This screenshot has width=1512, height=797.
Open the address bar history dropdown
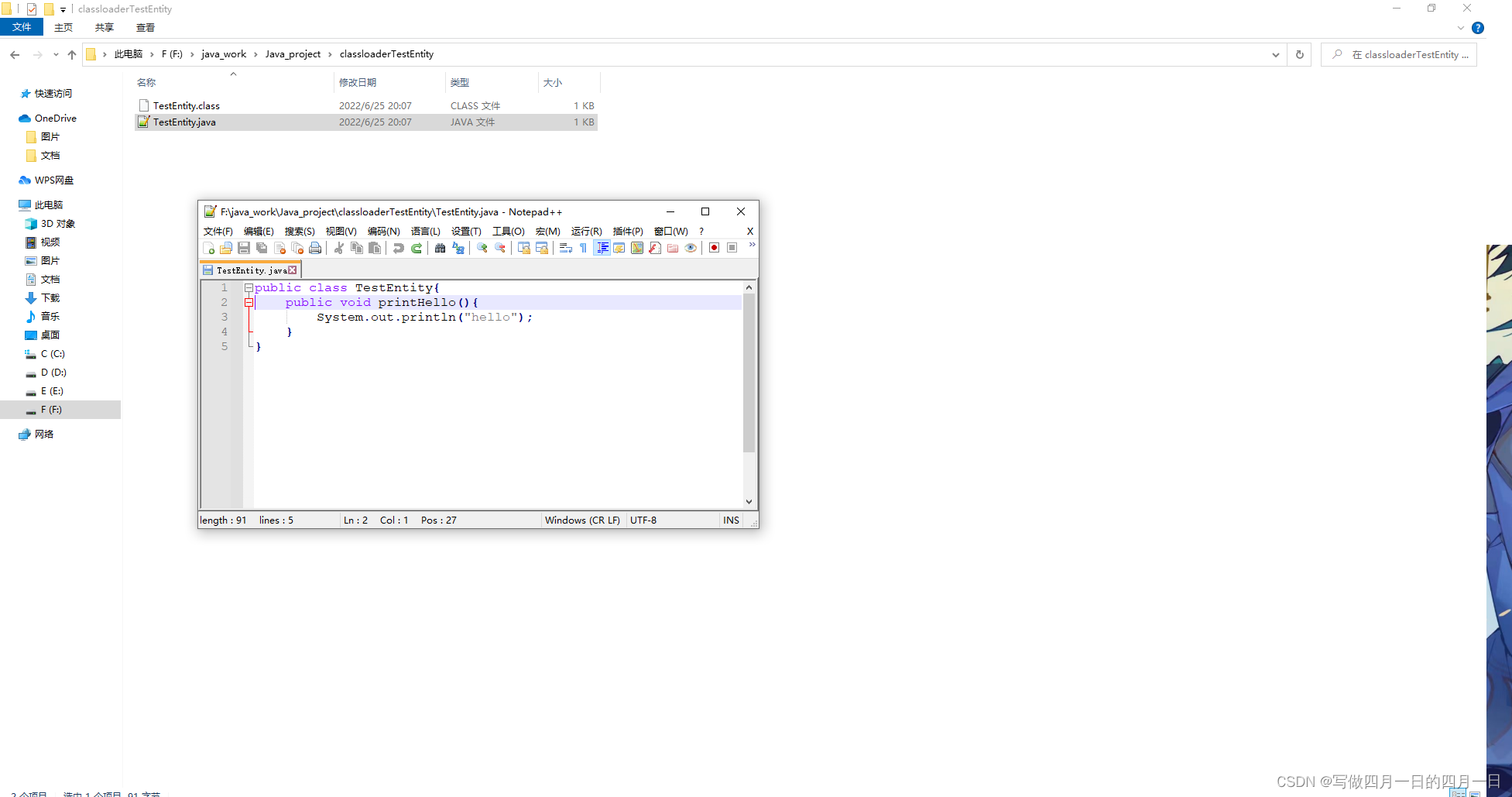pyautogui.click(x=1275, y=55)
